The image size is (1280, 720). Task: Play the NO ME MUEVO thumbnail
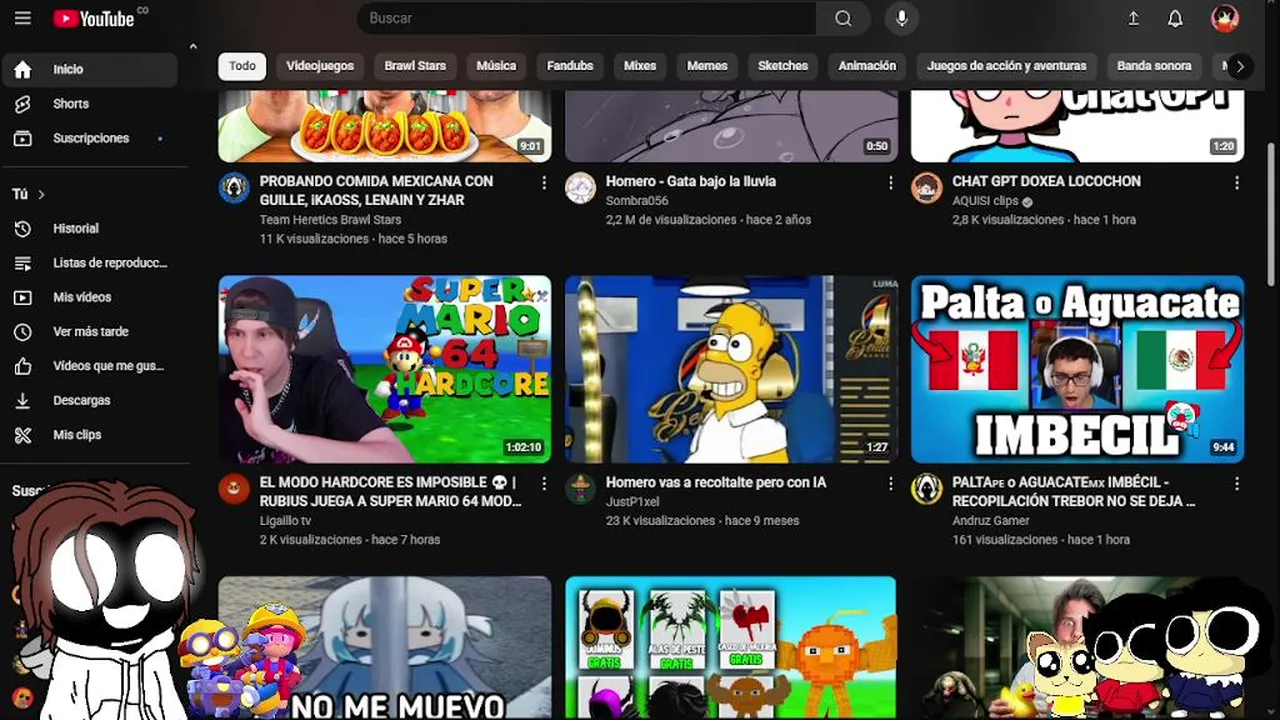click(x=385, y=648)
